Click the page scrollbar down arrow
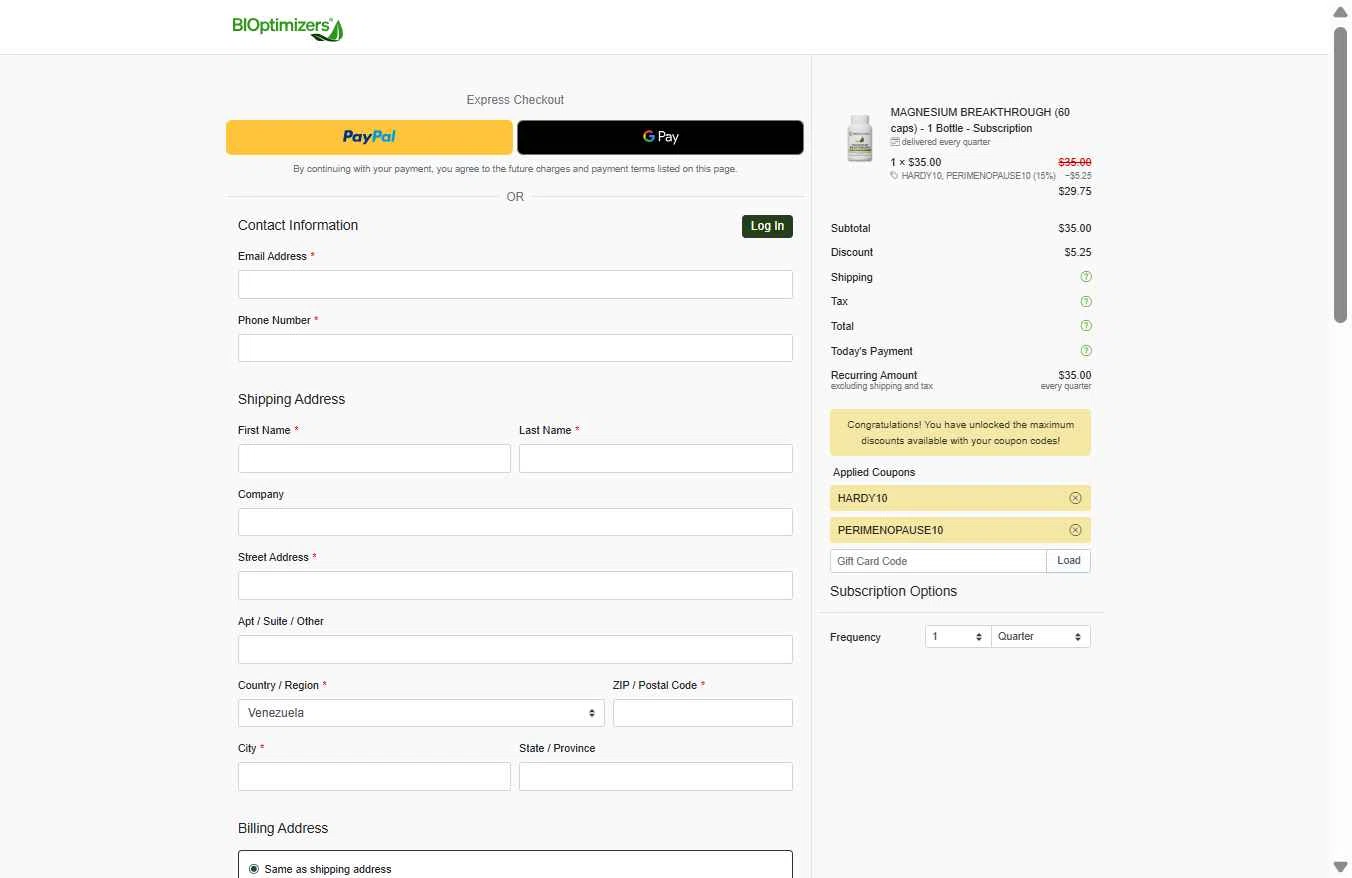The width and height of the screenshot is (1352, 878). 1340,866
